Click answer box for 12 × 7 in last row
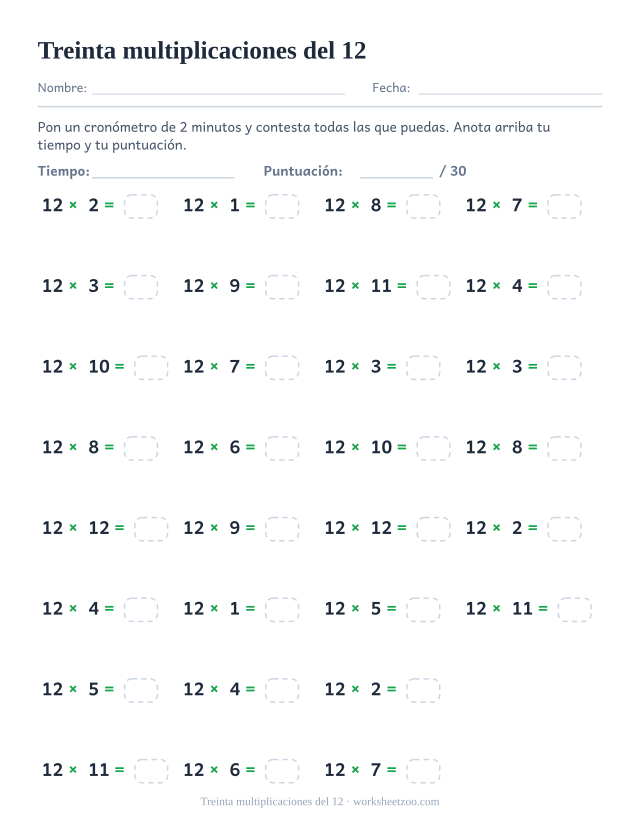Viewport: 640px width, 829px height. click(x=423, y=771)
